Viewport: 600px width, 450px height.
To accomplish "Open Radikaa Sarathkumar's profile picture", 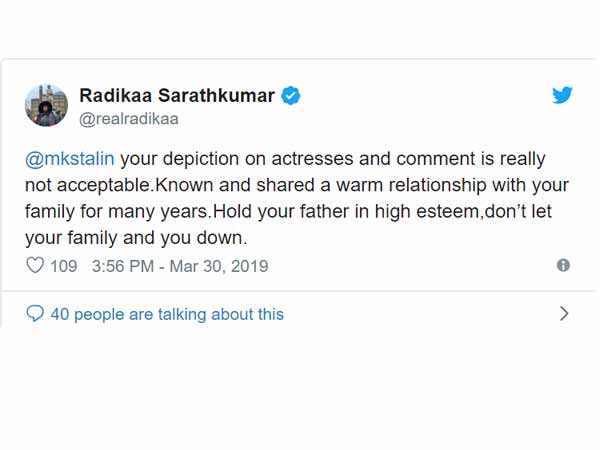I will (46, 105).
